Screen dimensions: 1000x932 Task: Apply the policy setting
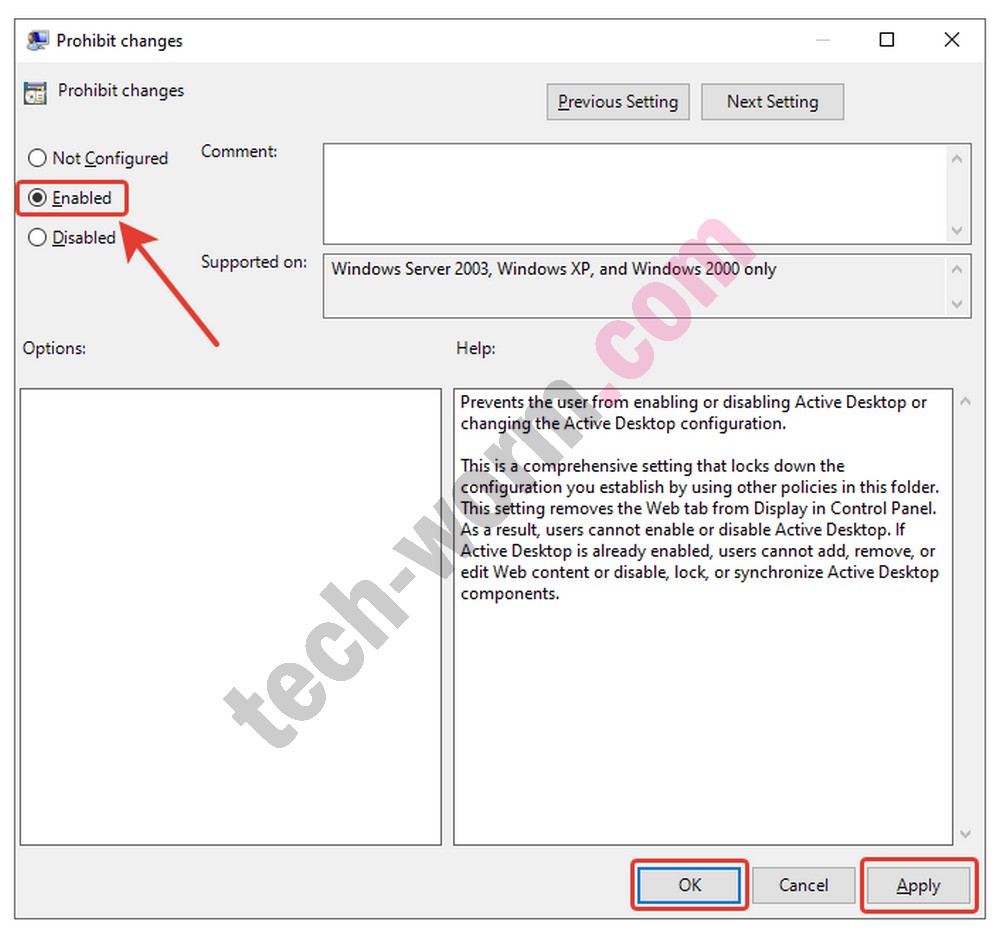(918, 885)
